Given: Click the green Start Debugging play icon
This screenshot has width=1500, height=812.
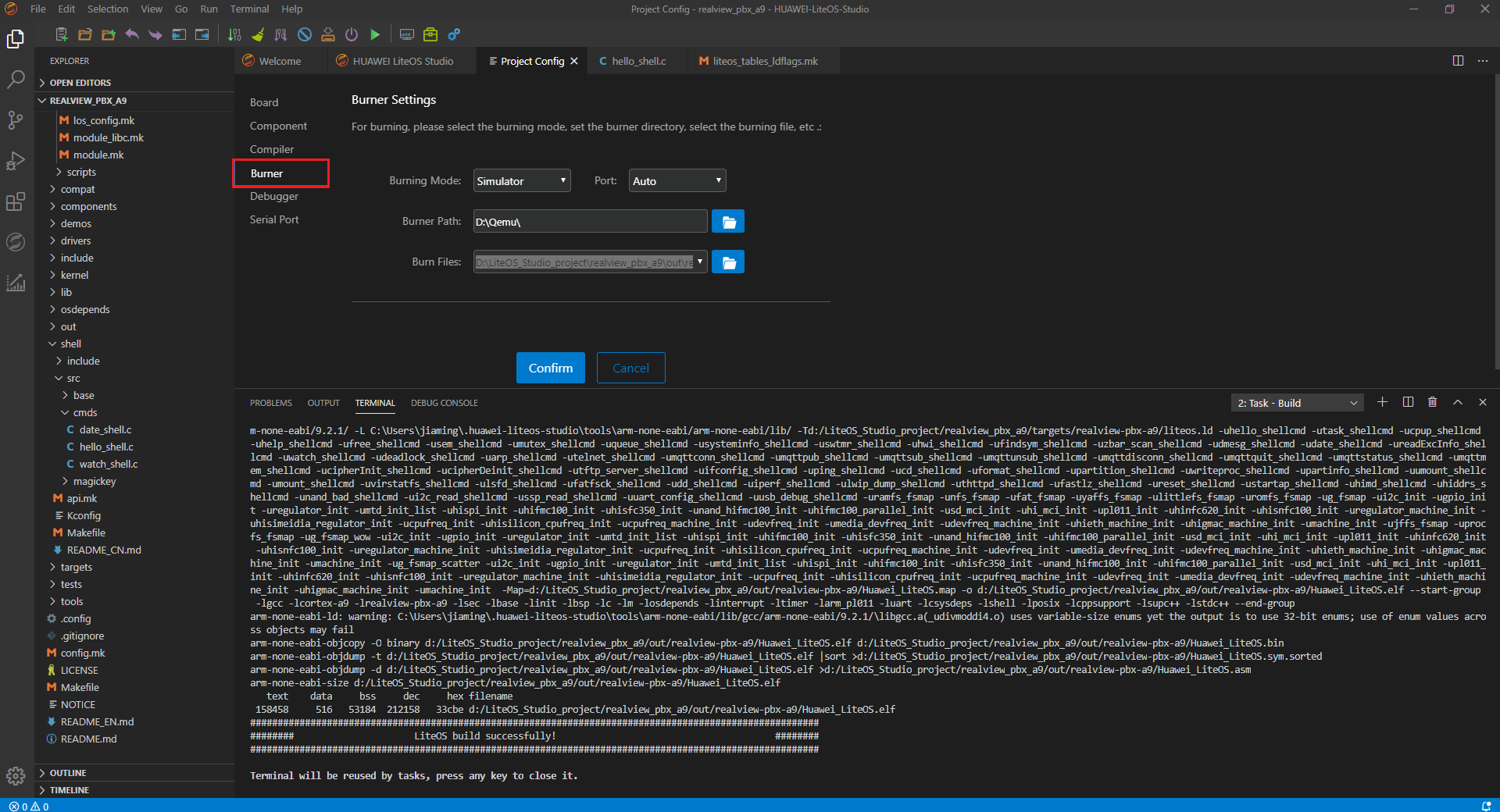Looking at the screenshot, I should pyautogui.click(x=375, y=34).
